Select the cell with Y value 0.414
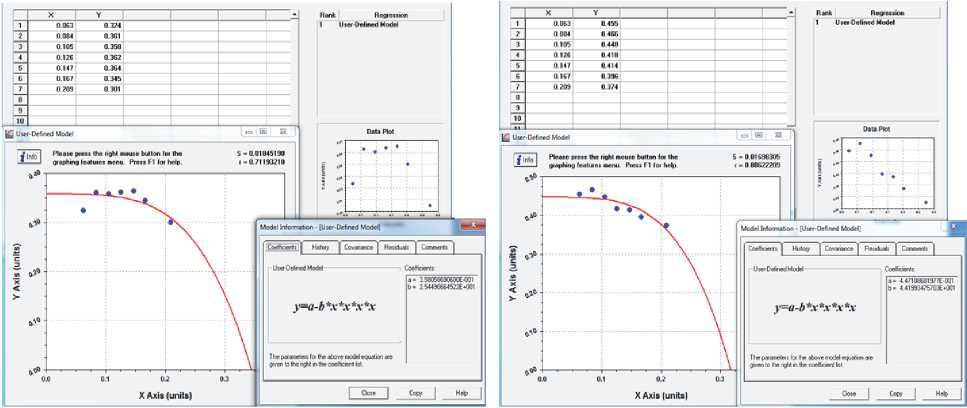Screen dimensions: 967x408 (596, 65)
